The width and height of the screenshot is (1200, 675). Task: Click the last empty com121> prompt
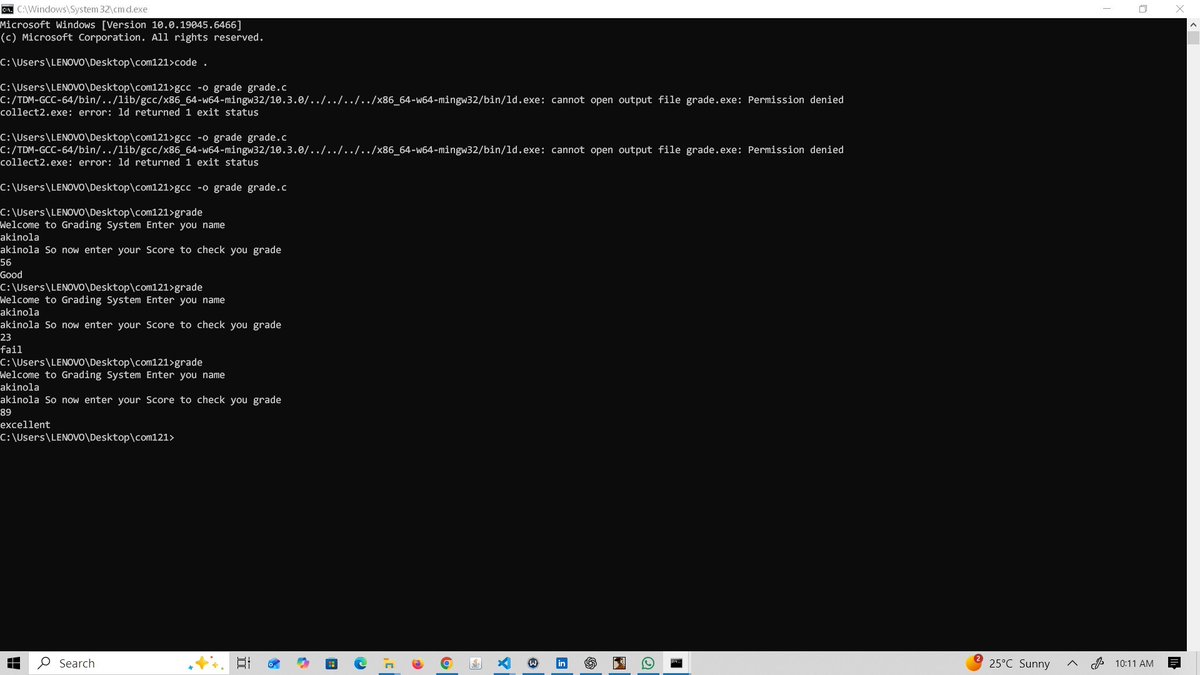87,437
